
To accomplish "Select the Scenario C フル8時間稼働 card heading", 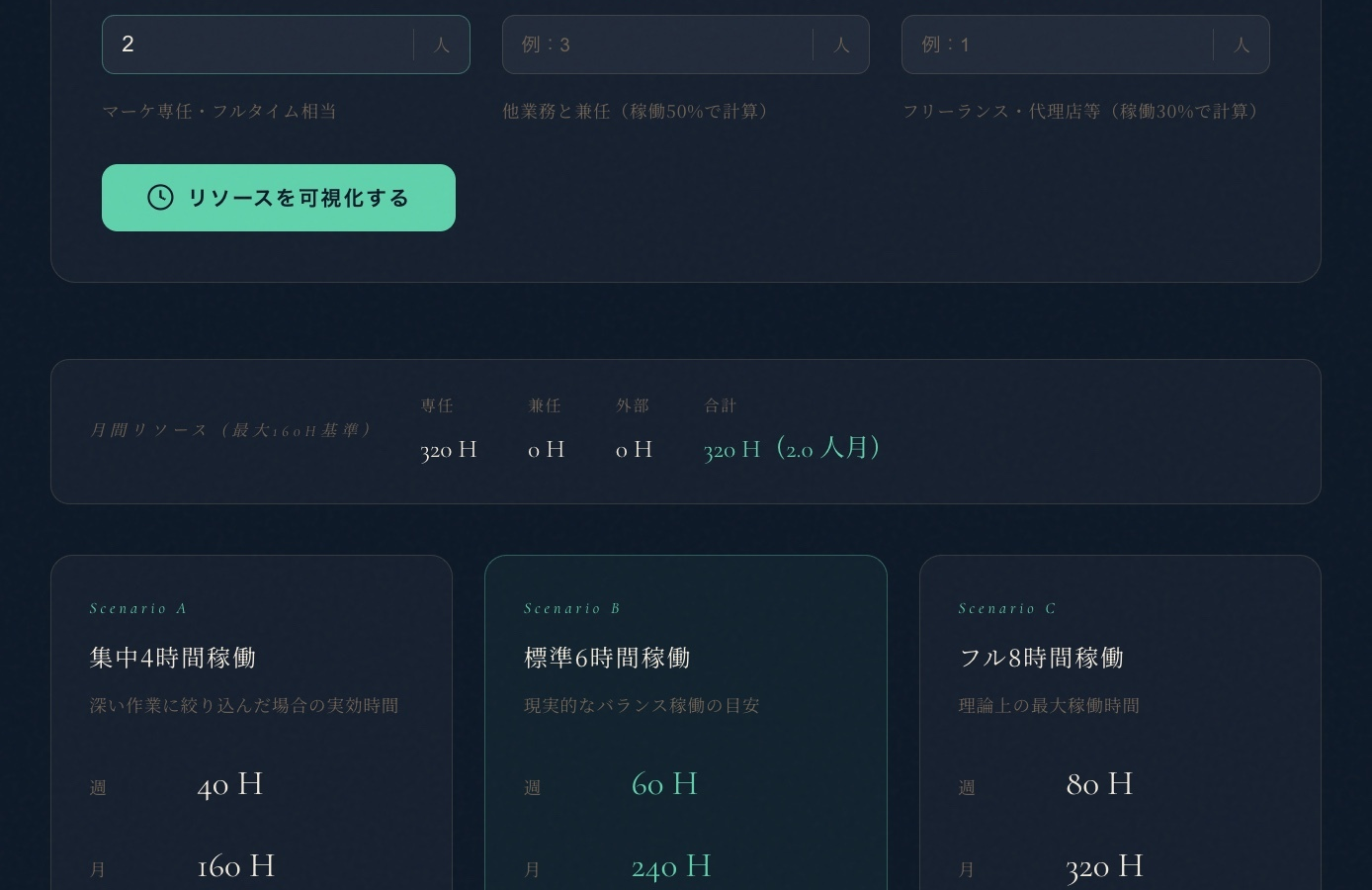I will click(1041, 658).
